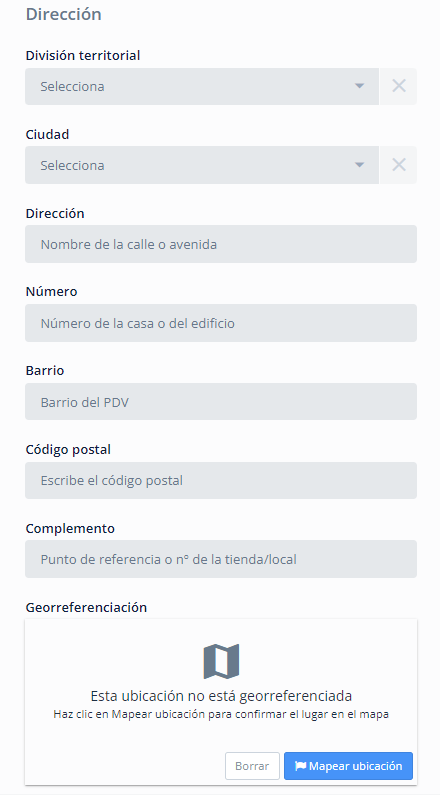This screenshot has height=803, width=440.
Task: Select the Código postal input field
Action: click(x=221, y=480)
